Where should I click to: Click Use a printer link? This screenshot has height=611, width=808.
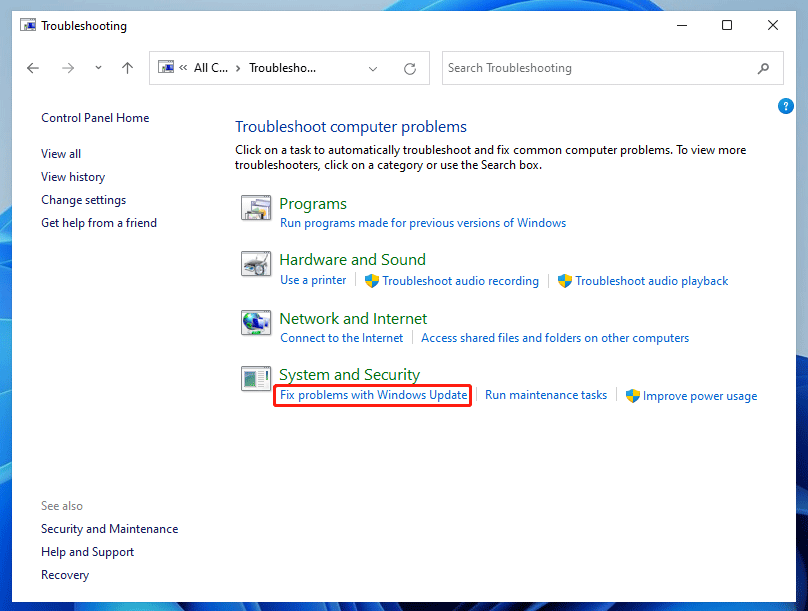click(x=313, y=280)
